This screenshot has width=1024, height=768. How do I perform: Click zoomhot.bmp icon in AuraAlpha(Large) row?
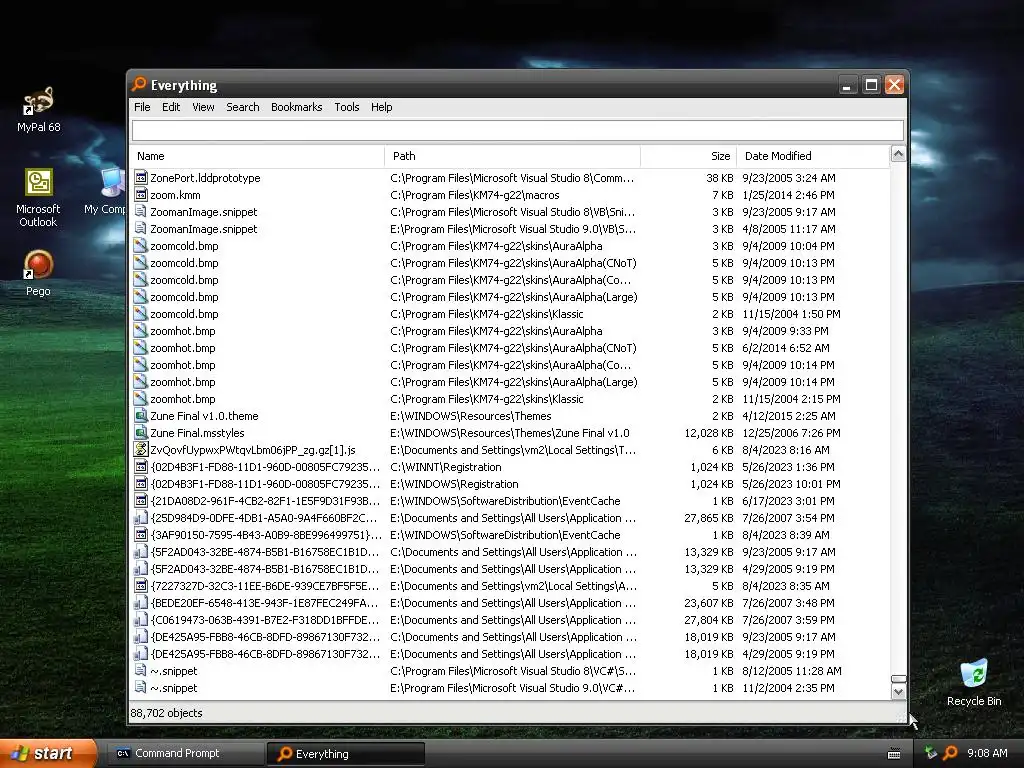(140, 381)
